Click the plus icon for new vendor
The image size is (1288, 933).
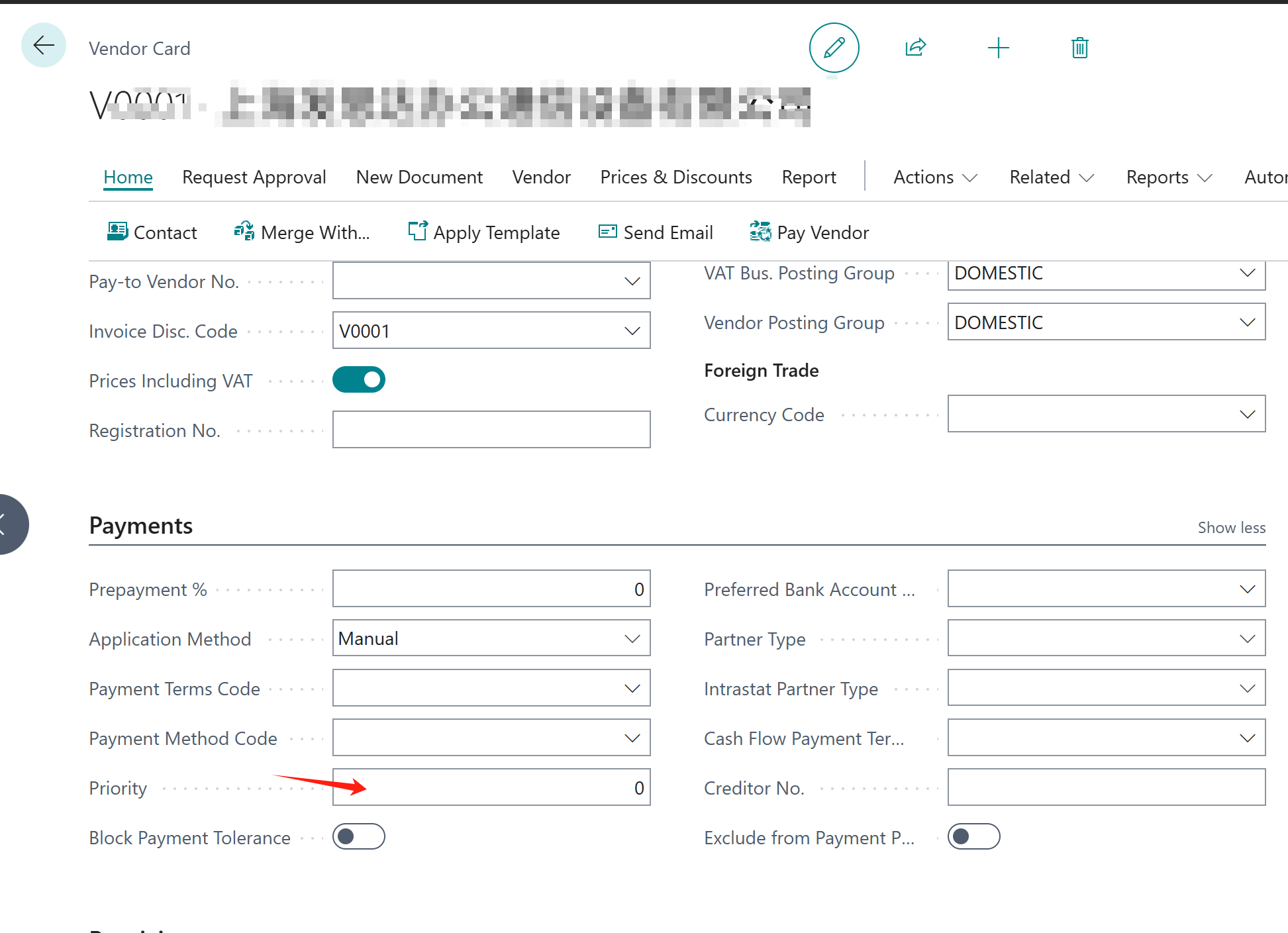click(998, 48)
